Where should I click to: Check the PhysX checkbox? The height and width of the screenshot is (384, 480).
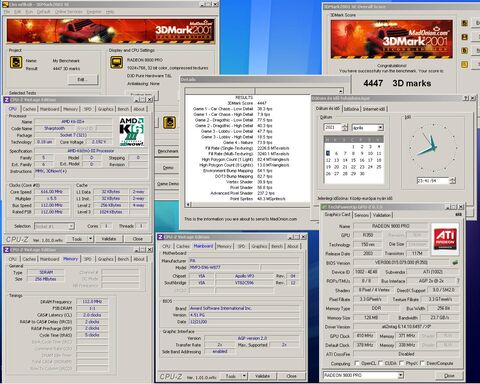click(402, 363)
